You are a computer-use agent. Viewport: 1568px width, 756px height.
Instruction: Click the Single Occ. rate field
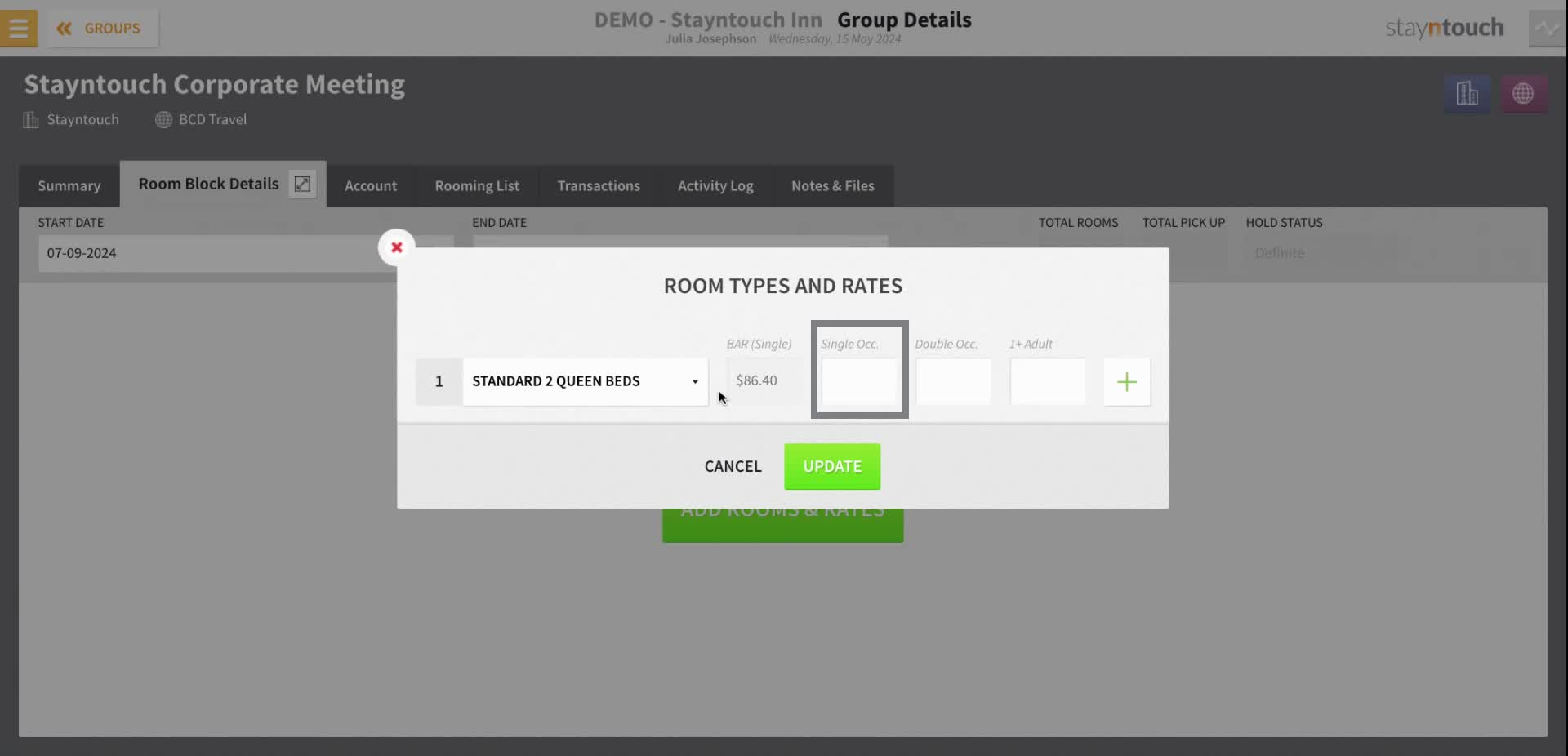click(859, 381)
